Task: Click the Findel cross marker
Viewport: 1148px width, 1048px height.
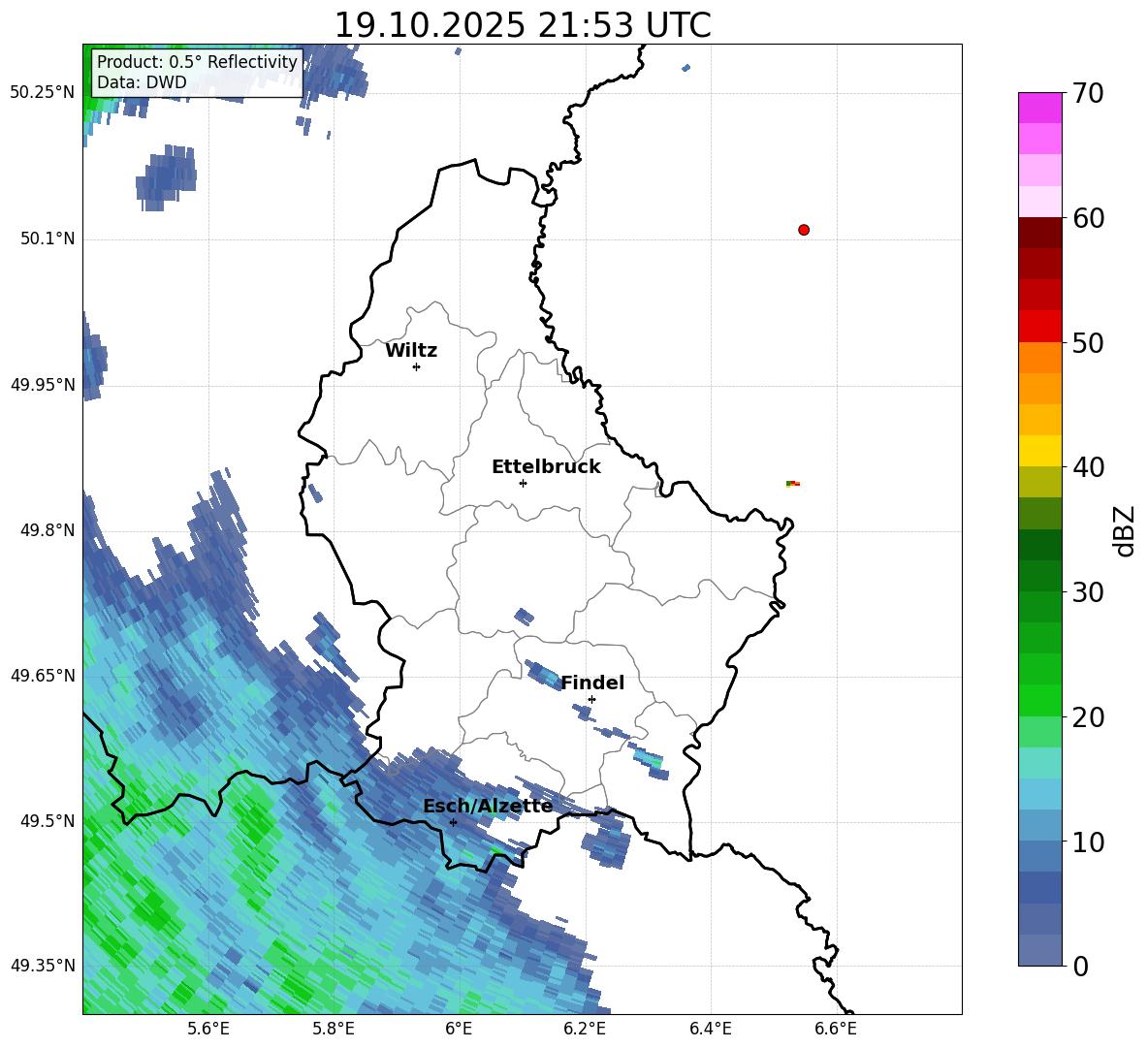Action: (x=591, y=700)
